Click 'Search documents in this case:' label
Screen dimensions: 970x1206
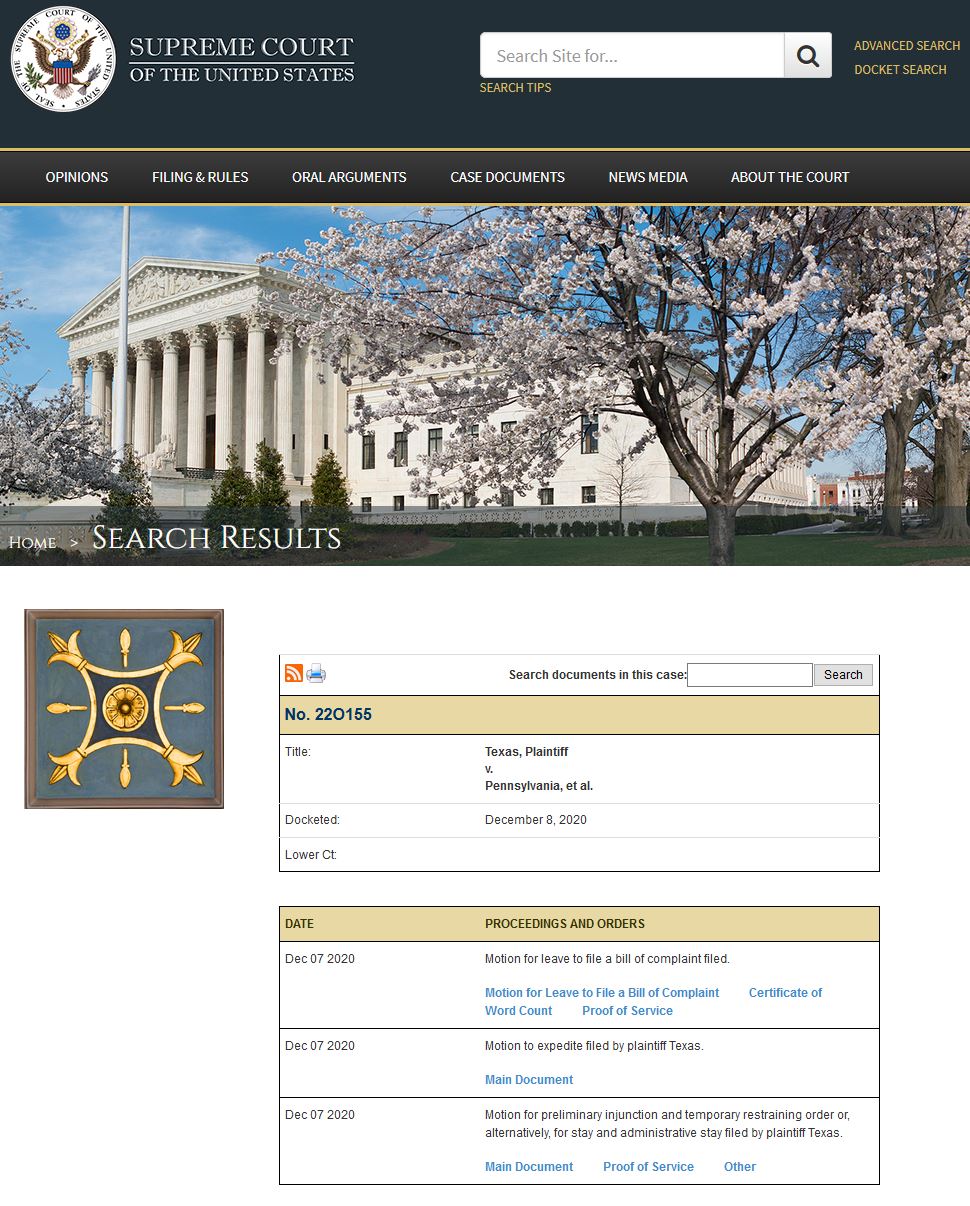tap(598, 675)
